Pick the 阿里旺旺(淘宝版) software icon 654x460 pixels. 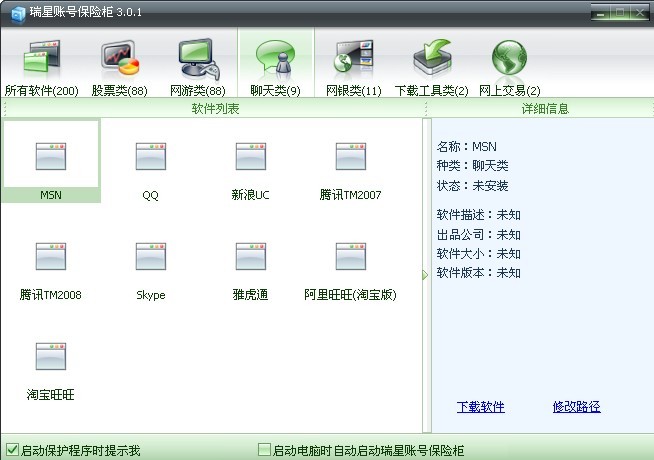[x=351, y=256]
